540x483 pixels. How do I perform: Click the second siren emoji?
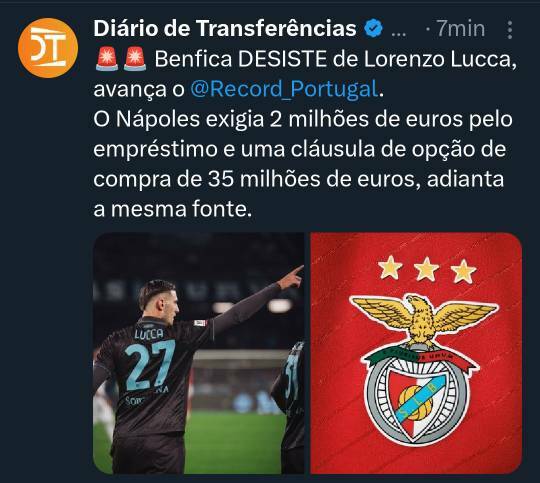pyautogui.click(x=135, y=59)
